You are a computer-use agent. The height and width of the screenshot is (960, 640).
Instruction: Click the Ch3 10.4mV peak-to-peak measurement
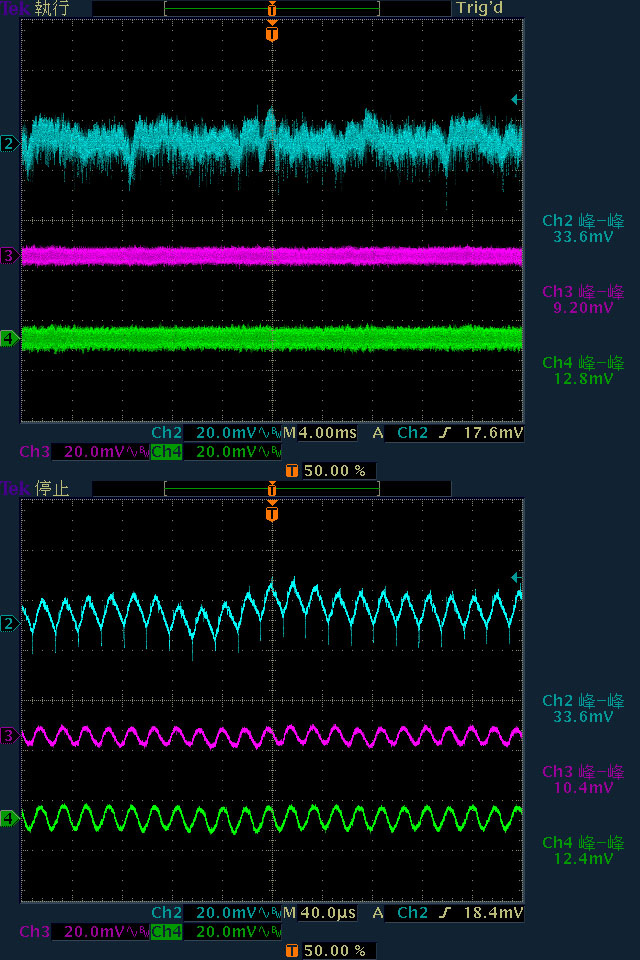point(583,779)
